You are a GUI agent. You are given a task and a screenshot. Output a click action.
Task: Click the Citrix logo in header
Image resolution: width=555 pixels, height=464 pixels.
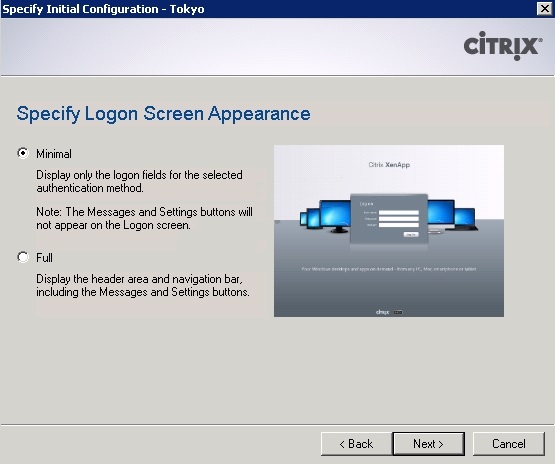pos(503,46)
